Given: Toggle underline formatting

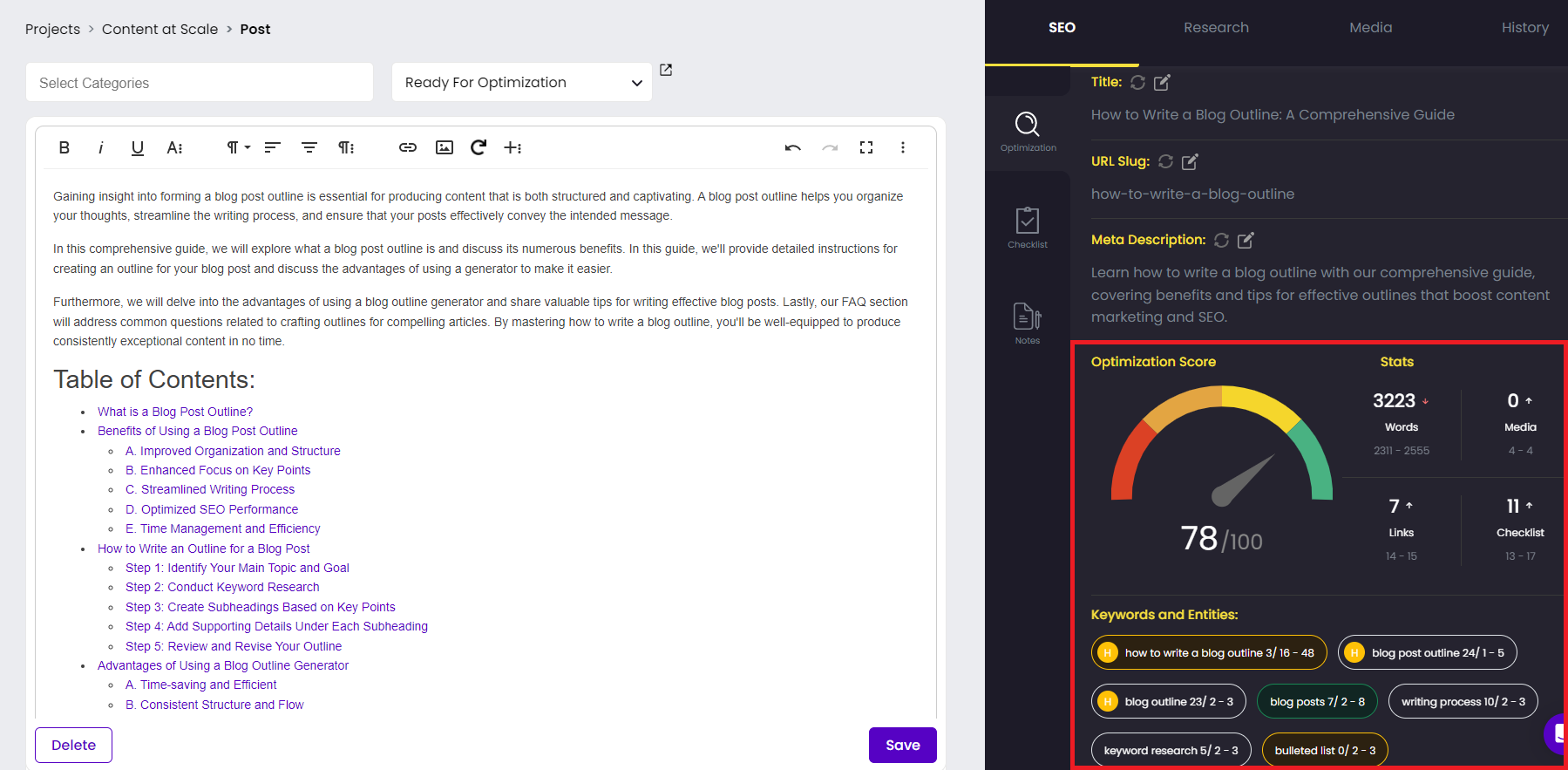Looking at the screenshot, I should (138, 147).
